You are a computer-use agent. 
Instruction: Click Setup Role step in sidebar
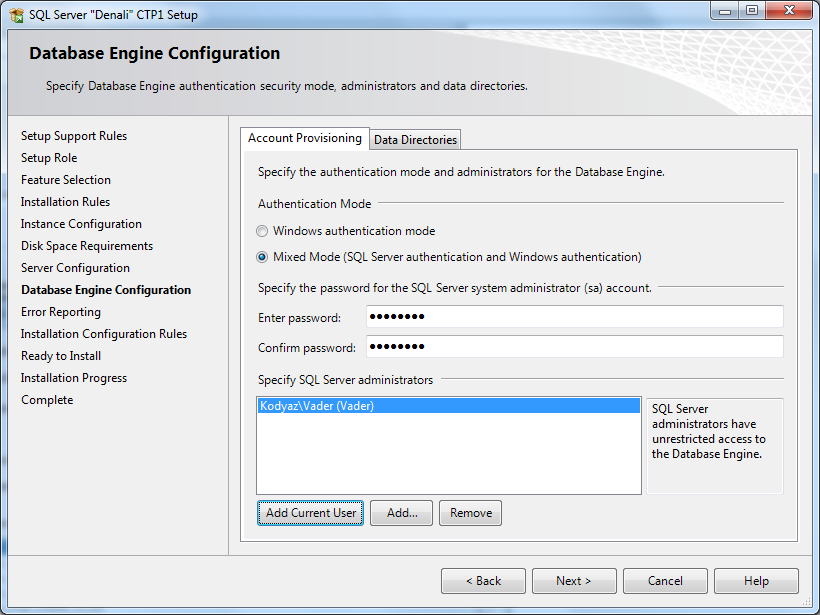tap(49, 158)
